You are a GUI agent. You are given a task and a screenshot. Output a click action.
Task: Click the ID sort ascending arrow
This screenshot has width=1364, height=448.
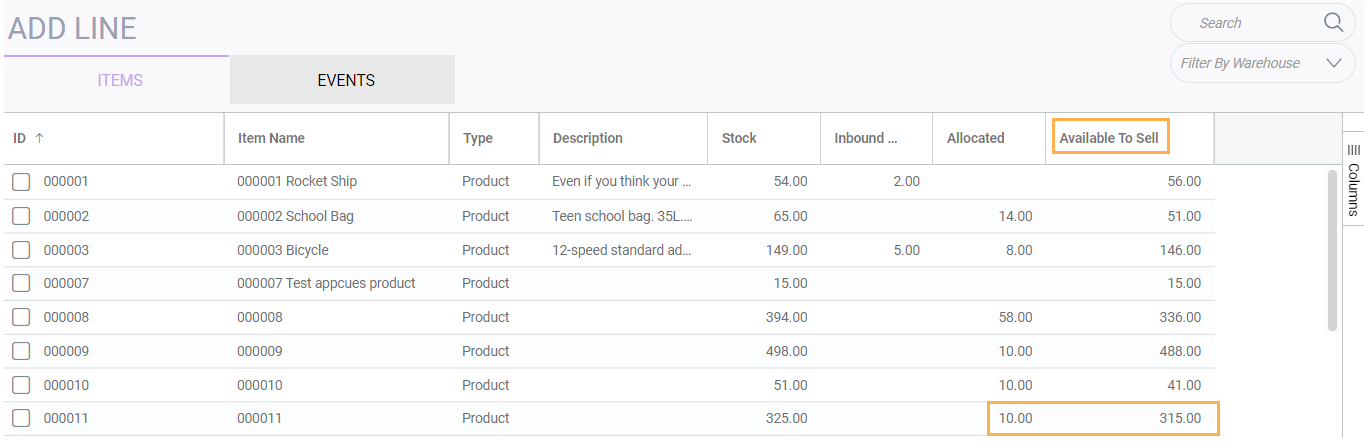(39, 139)
